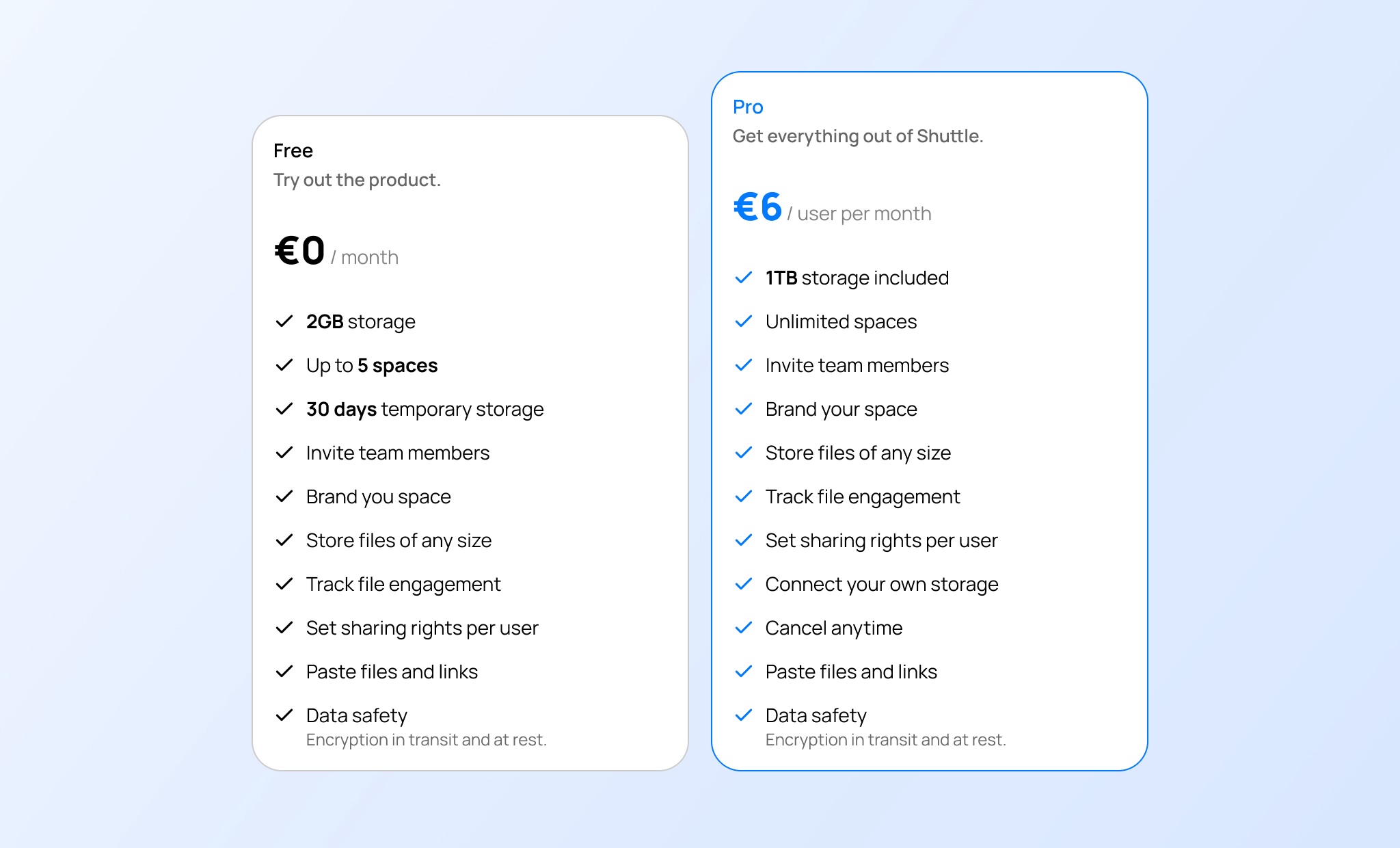The image size is (1400, 848).
Task: Click the €6 per user price
Action: [757, 207]
